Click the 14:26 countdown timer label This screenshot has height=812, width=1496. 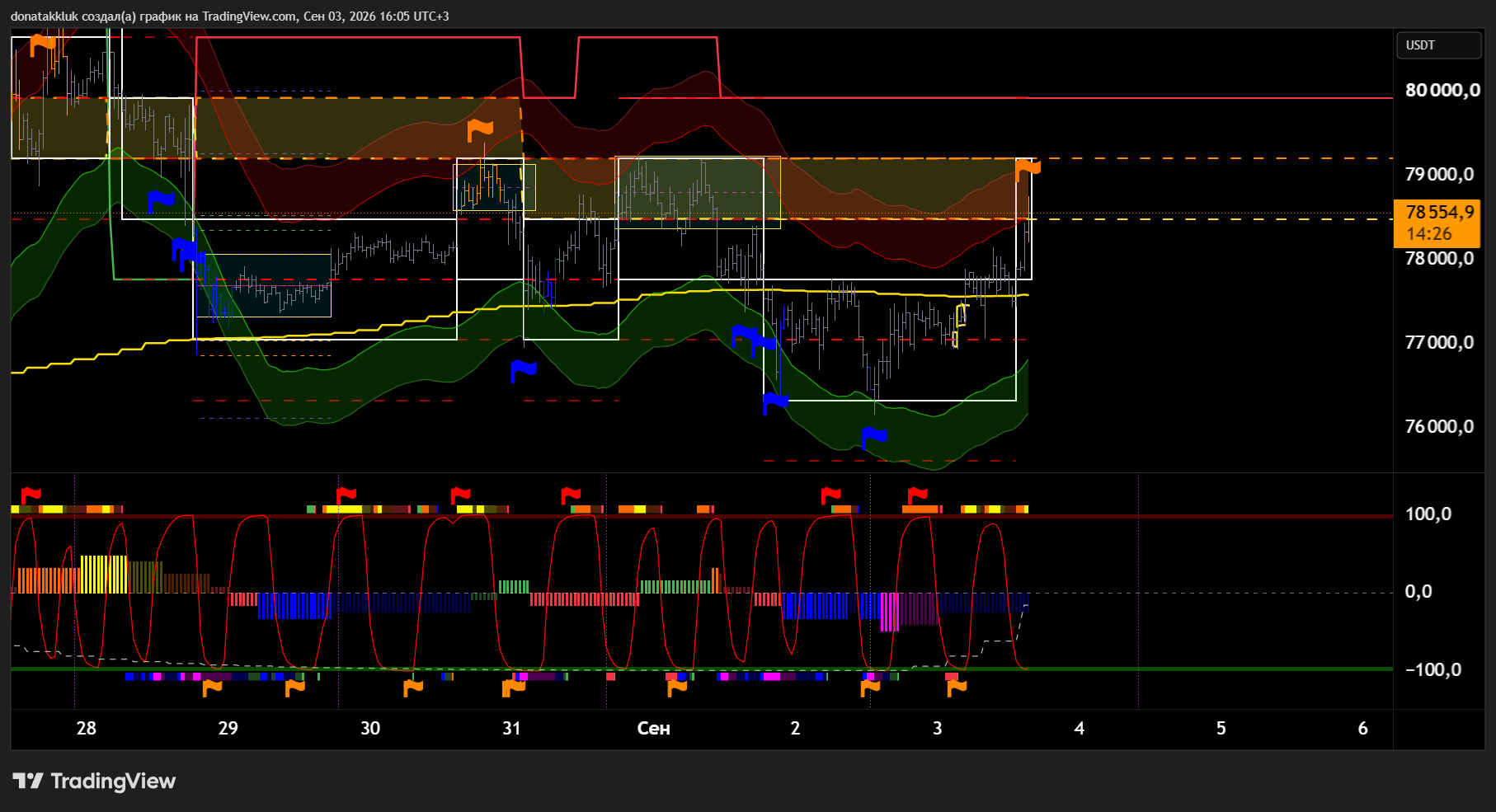click(x=1429, y=234)
